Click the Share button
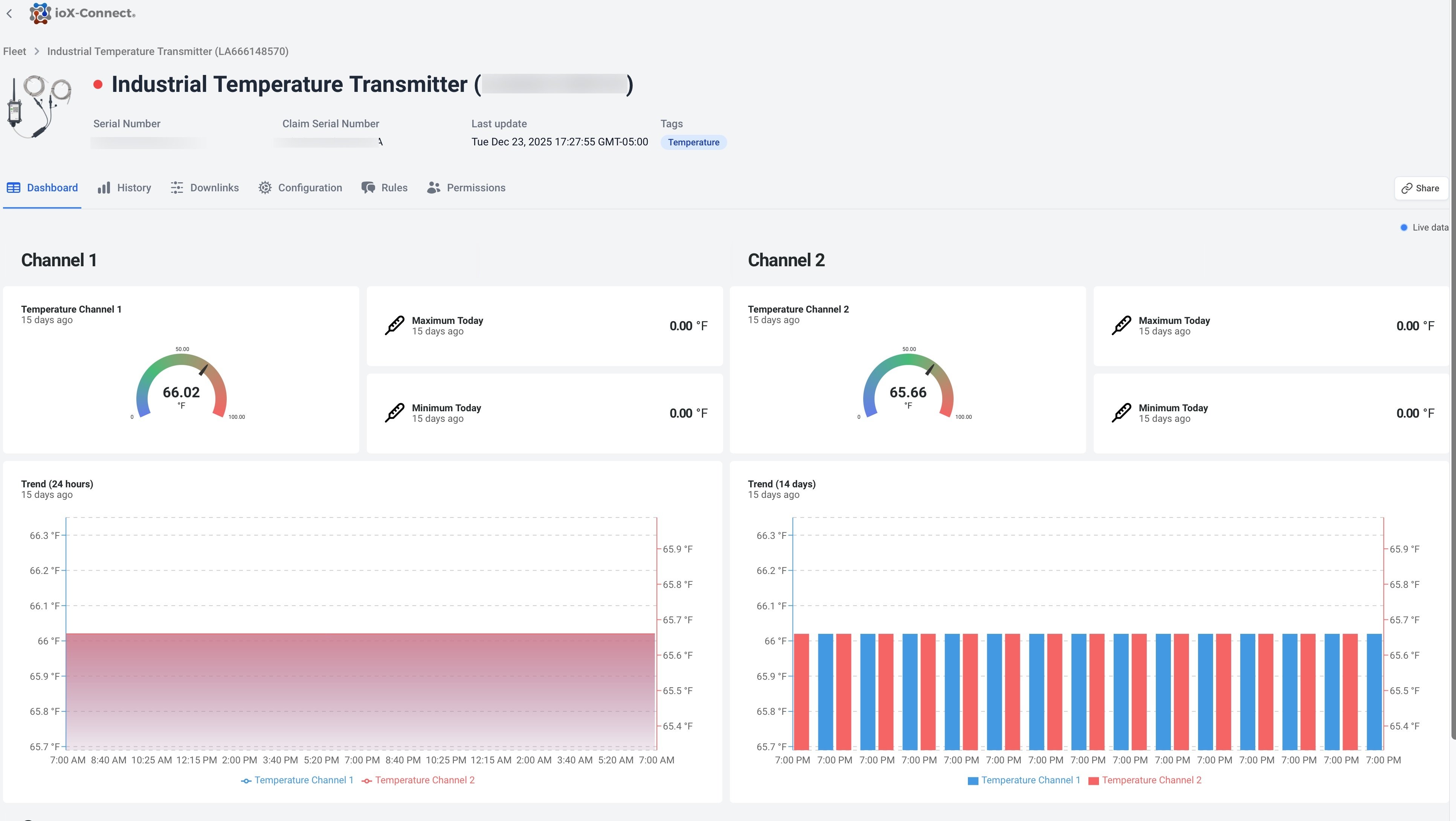The image size is (1456, 821). point(1420,188)
